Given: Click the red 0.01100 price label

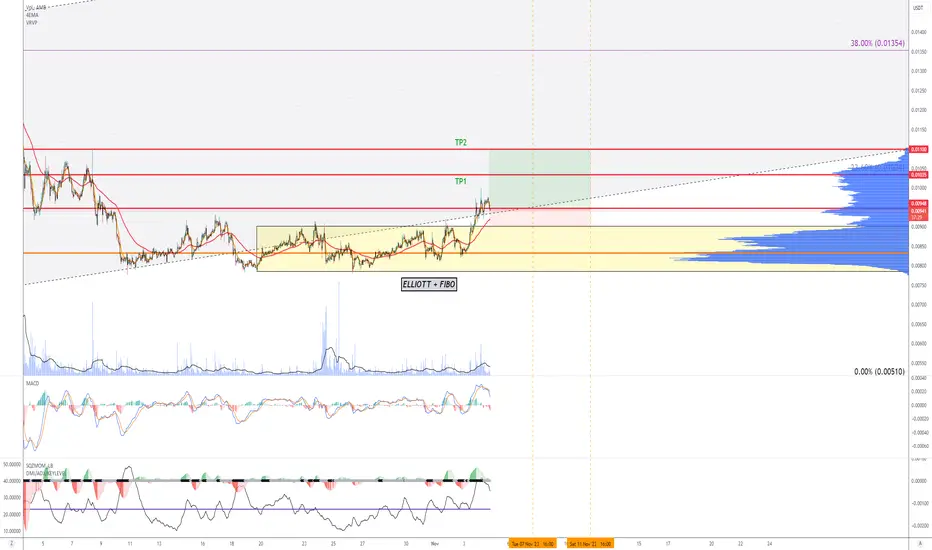Looking at the screenshot, I should coord(919,149).
